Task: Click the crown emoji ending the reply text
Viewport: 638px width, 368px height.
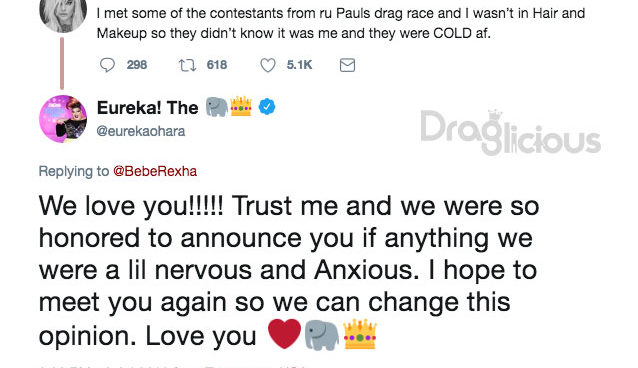Action: click(360, 334)
